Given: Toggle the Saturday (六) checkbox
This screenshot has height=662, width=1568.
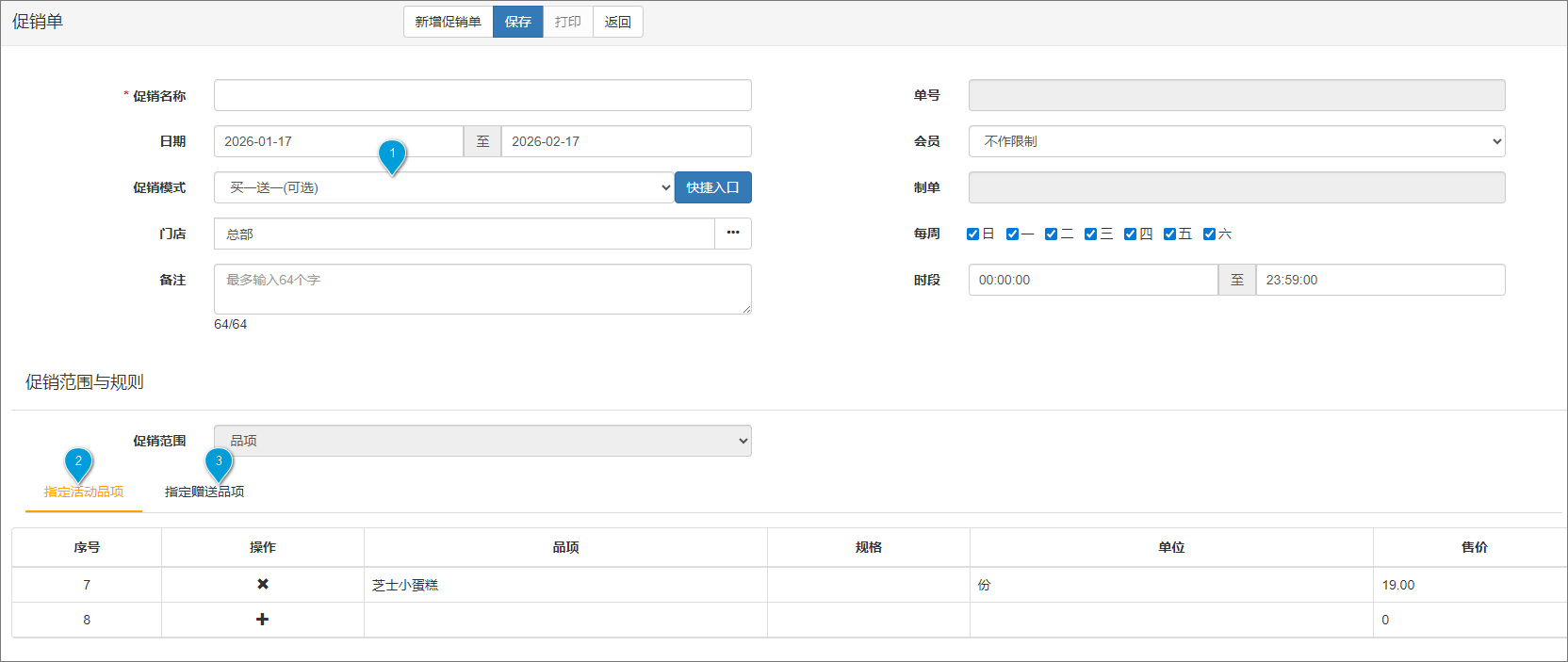Looking at the screenshot, I should coord(1209,234).
